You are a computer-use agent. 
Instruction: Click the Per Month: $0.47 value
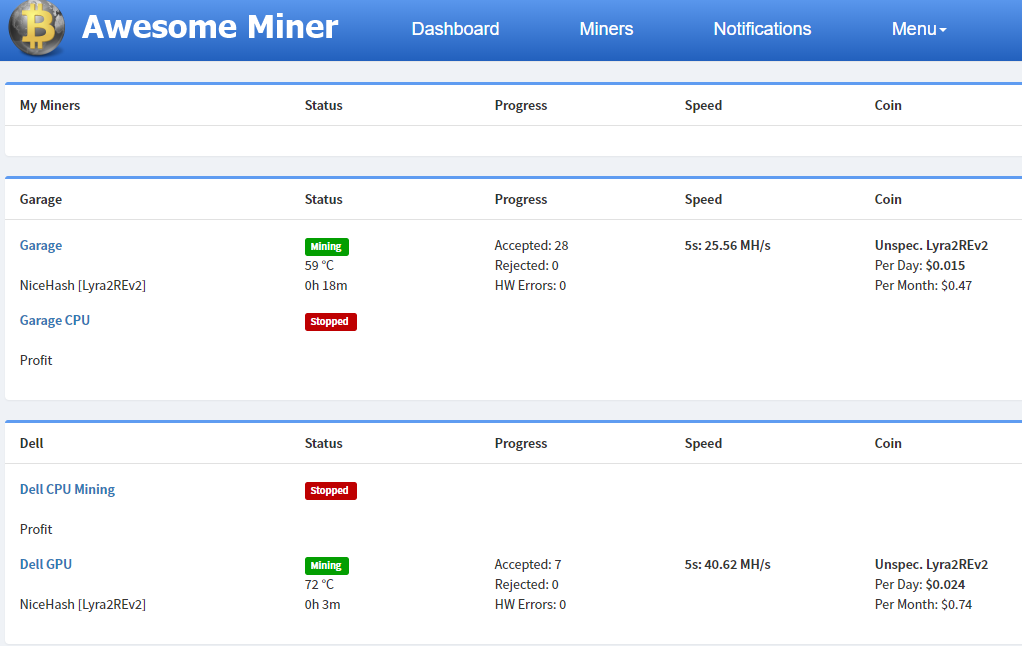(x=923, y=285)
